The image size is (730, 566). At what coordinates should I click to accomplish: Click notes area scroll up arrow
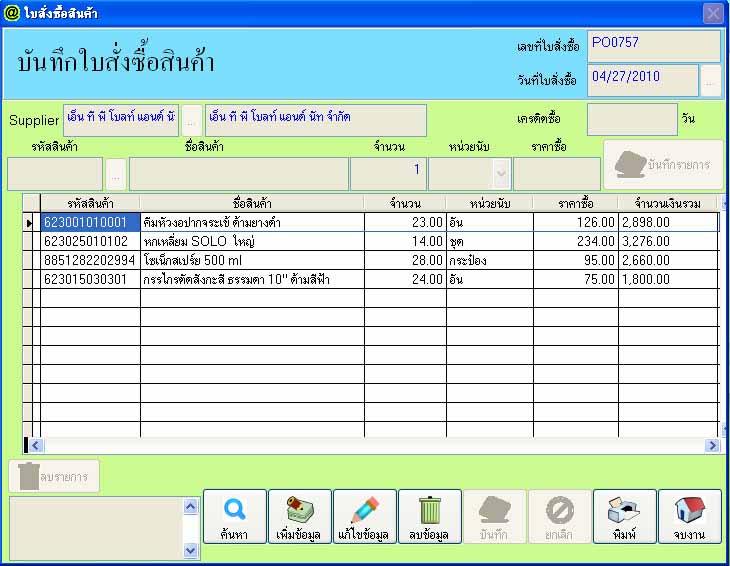(x=190, y=506)
